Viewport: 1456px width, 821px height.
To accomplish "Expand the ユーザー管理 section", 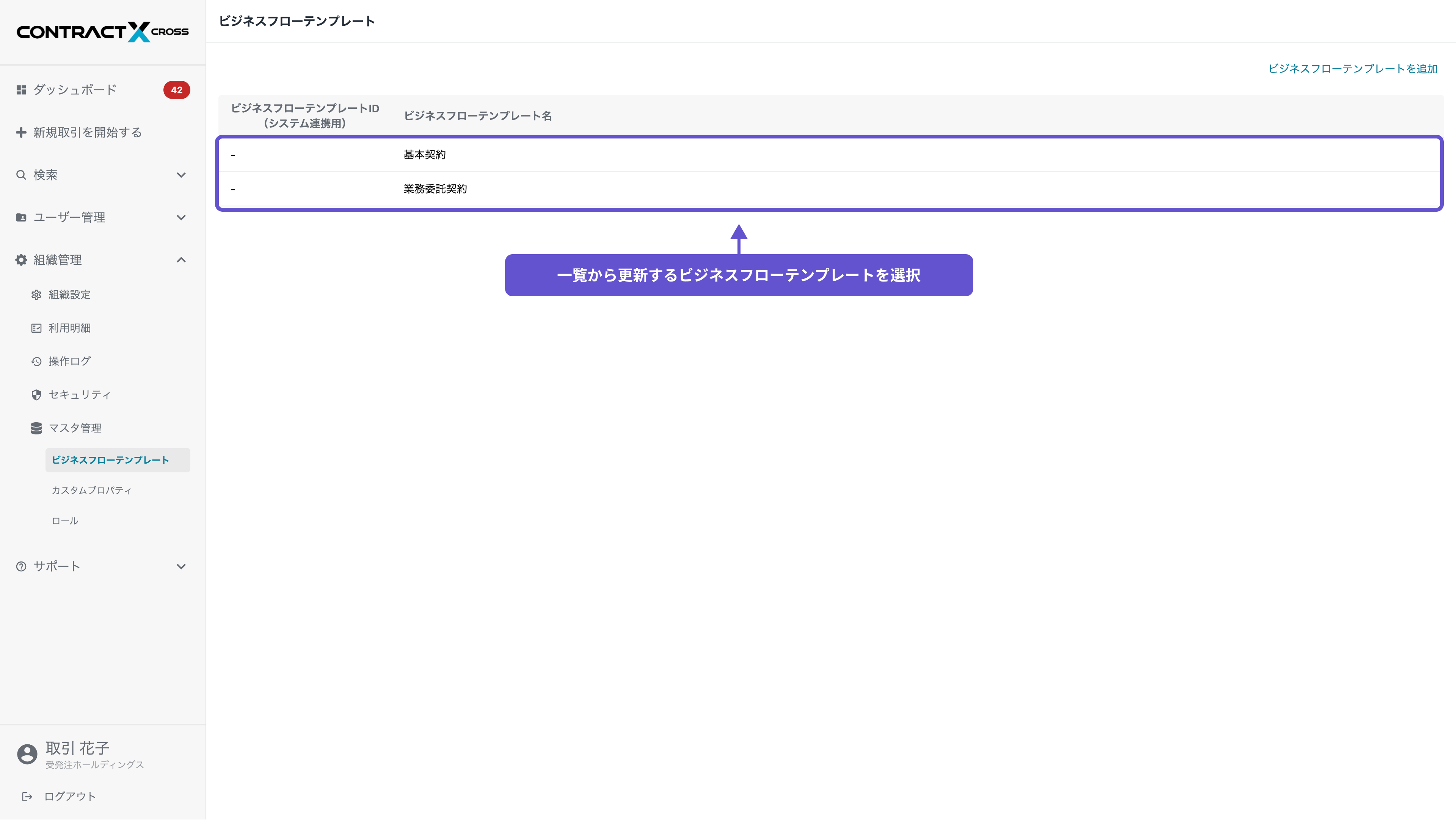I will coord(181,217).
